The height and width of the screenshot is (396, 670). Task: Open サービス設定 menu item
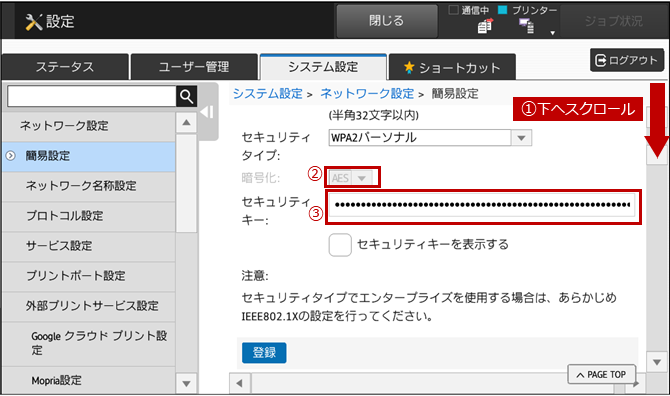(x=88, y=246)
